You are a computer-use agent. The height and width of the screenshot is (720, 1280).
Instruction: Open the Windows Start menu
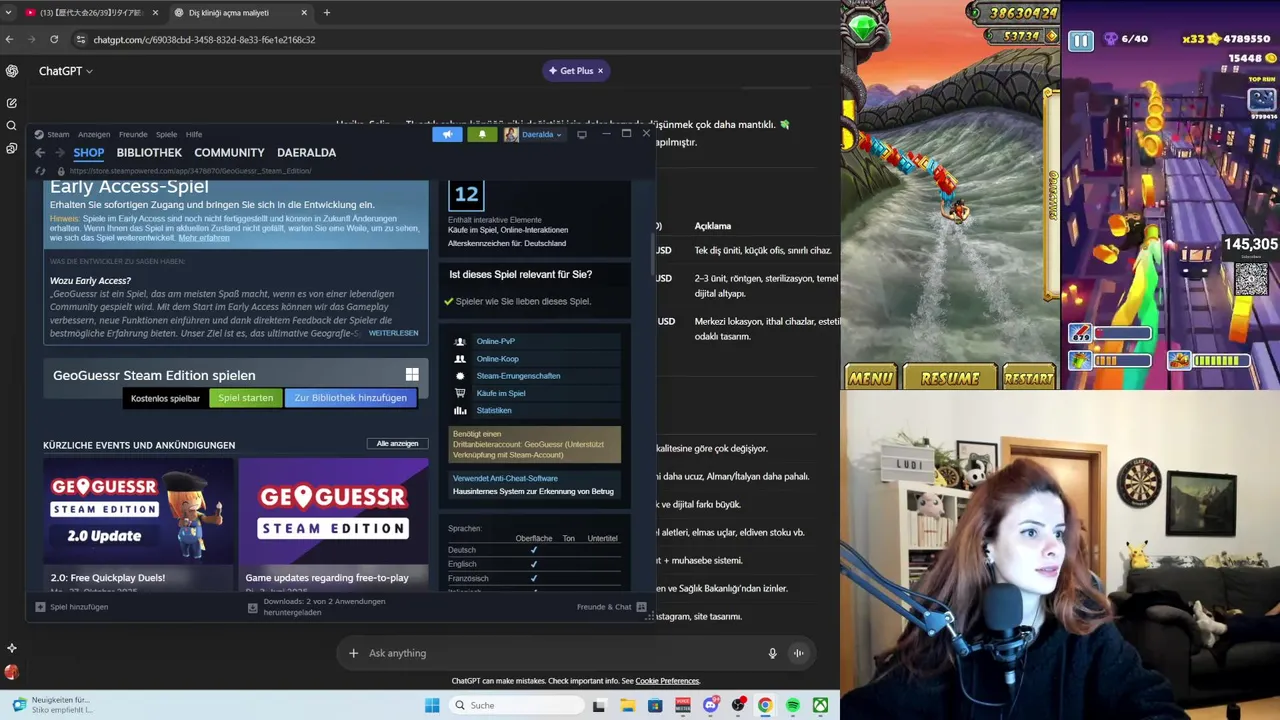click(x=432, y=705)
